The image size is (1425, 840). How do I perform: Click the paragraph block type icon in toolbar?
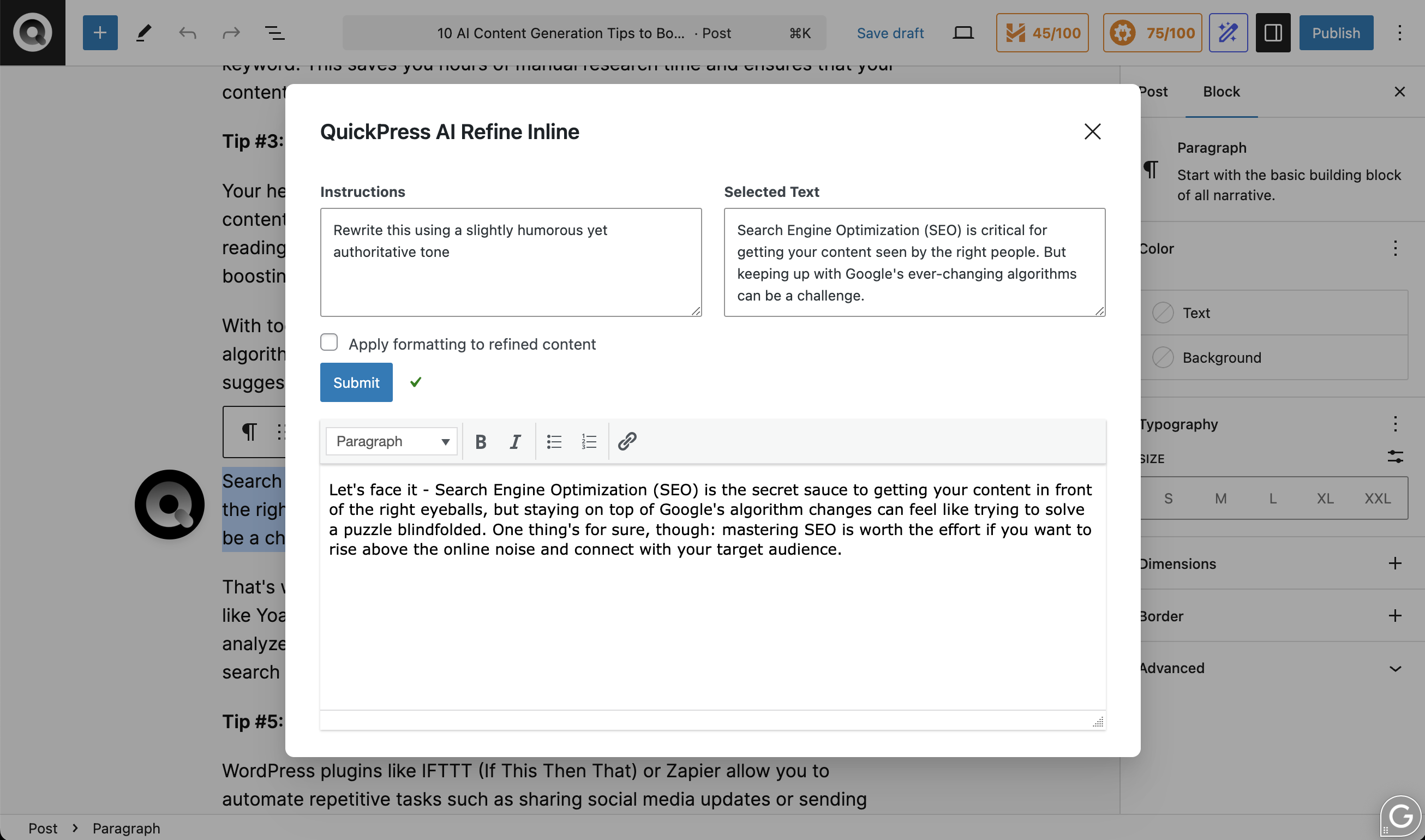[x=249, y=432]
